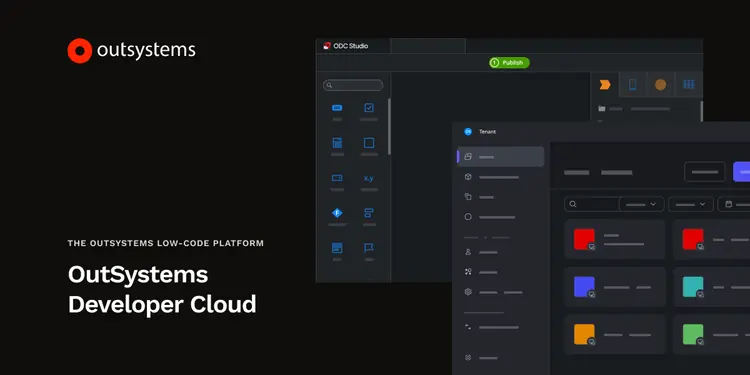The width and height of the screenshot is (750, 375).
Task: Select the empty tab beside ODC Studio
Action: [x=428, y=46]
